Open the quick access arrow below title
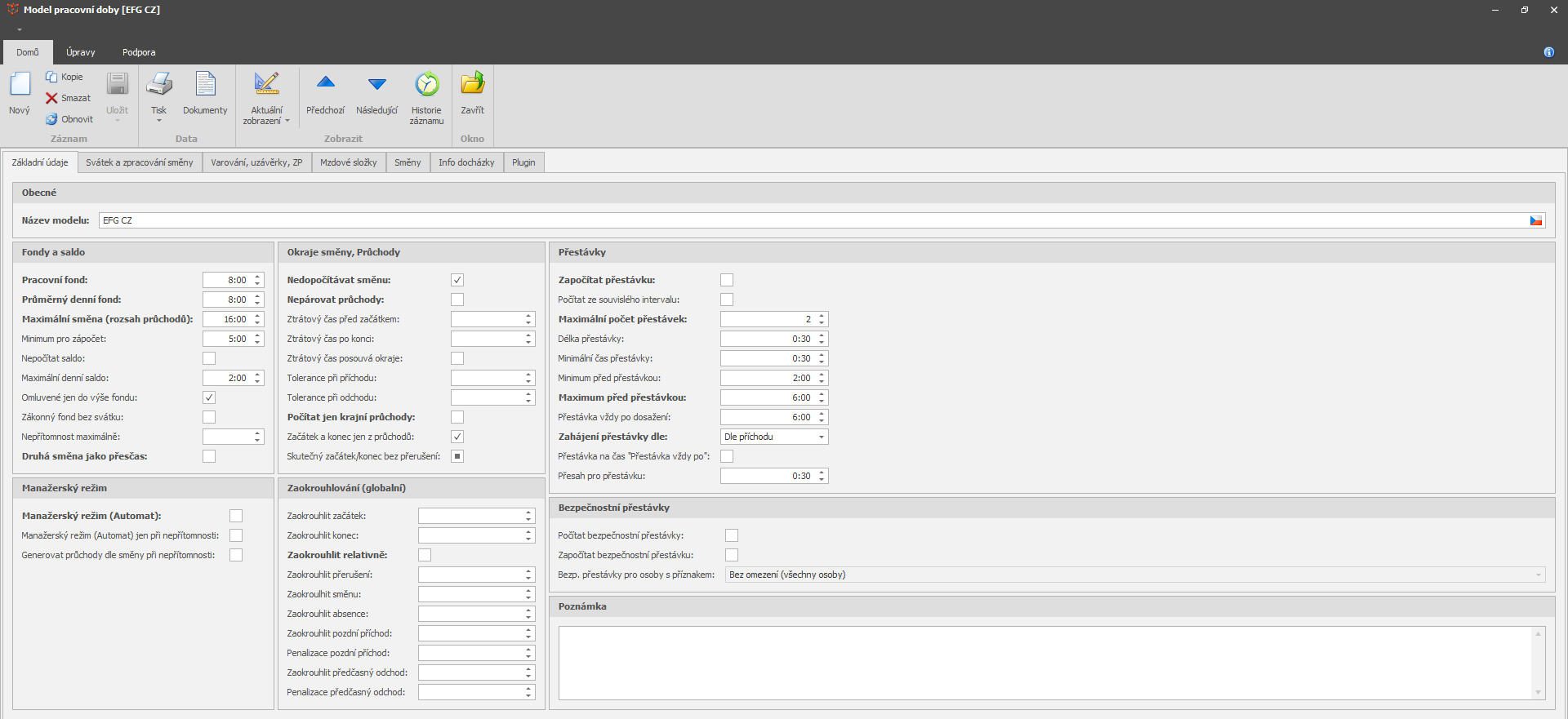Screen dimensions: 1568x719 [x=19, y=29]
